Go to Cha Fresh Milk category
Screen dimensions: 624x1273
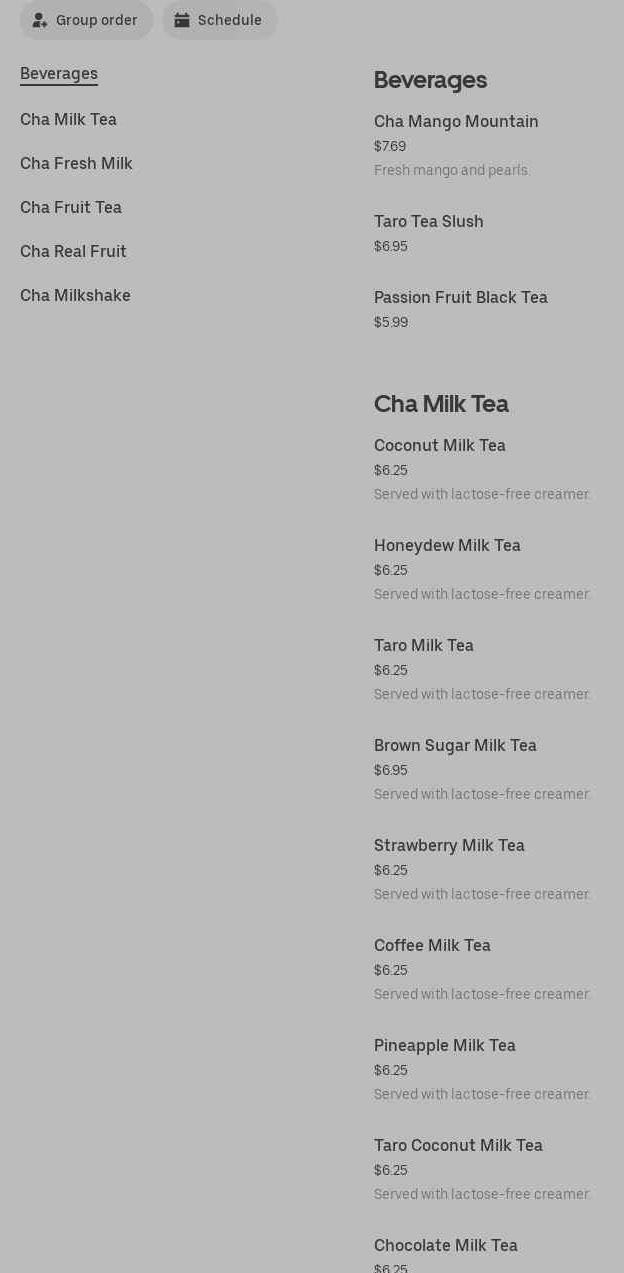pyautogui.click(x=76, y=164)
